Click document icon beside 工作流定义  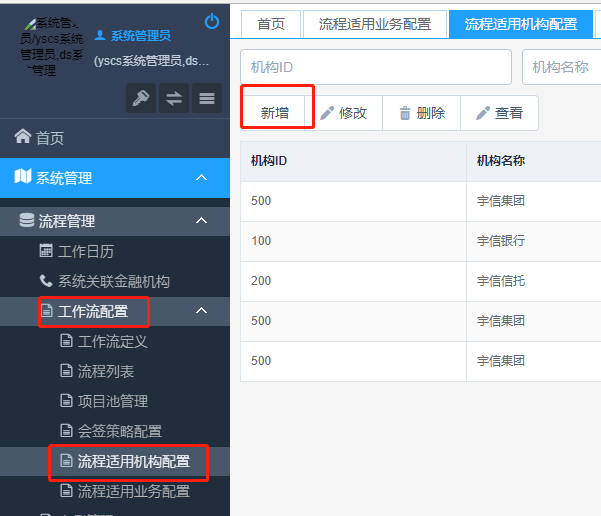pyautogui.click(x=66, y=340)
